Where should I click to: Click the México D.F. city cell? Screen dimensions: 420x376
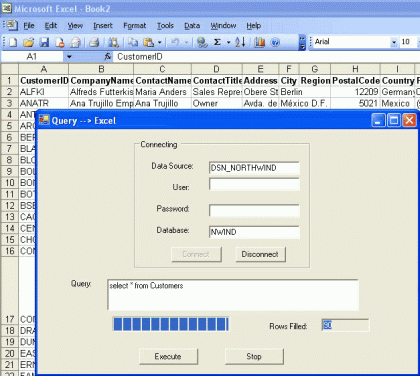point(289,103)
